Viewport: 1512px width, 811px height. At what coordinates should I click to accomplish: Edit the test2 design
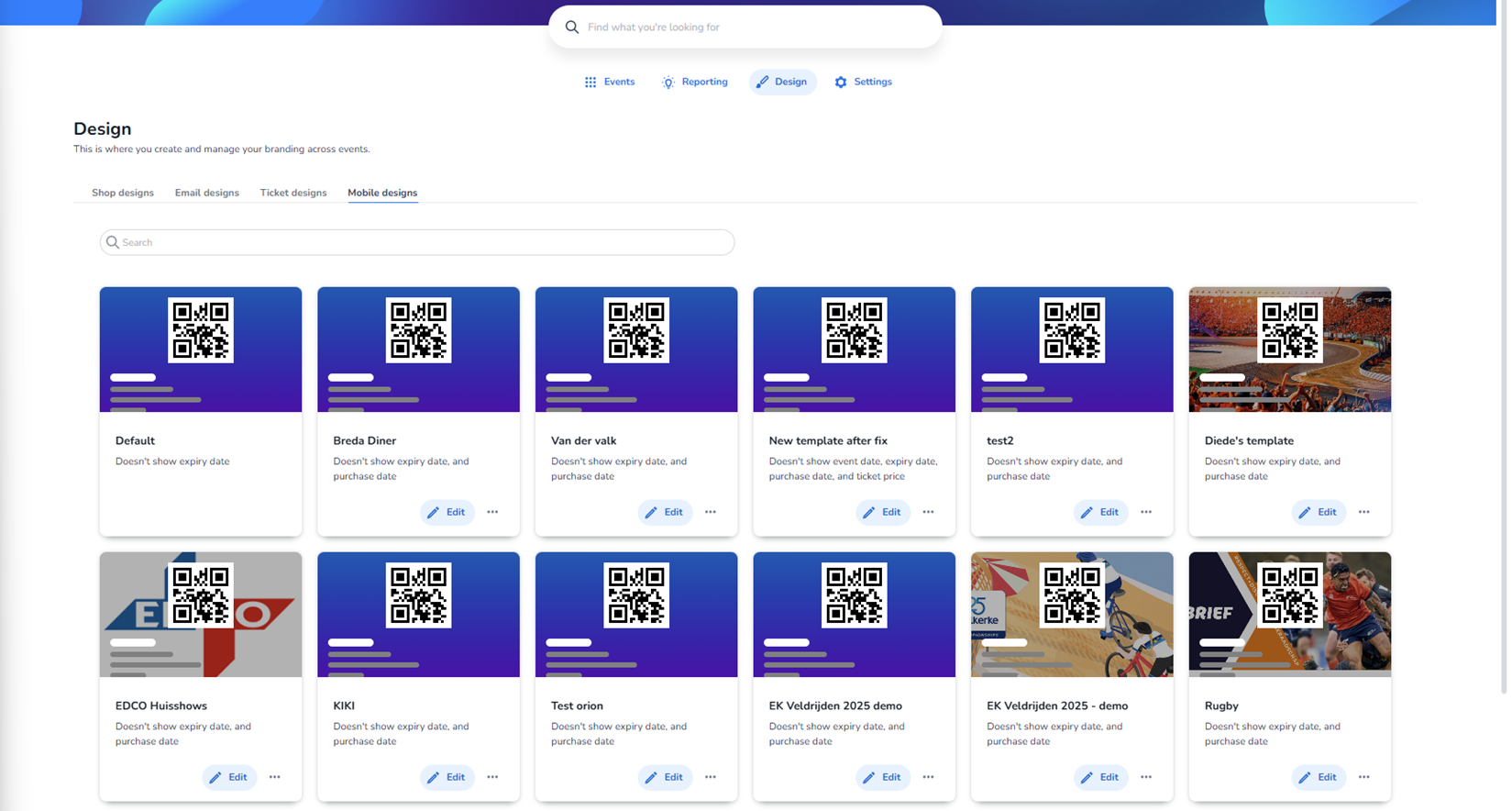click(1100, 512)
